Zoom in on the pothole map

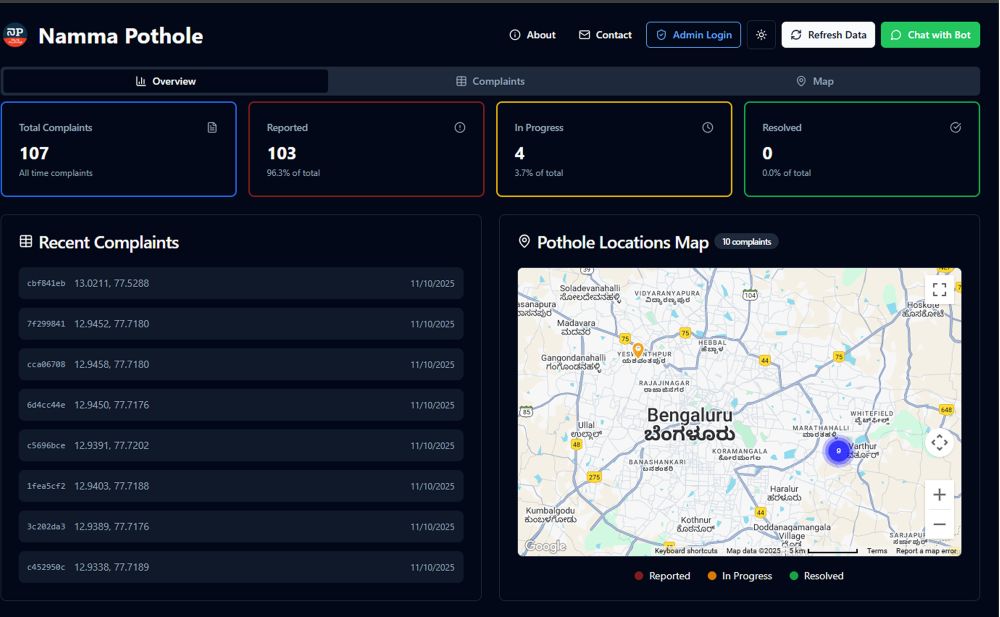point(939,495)
